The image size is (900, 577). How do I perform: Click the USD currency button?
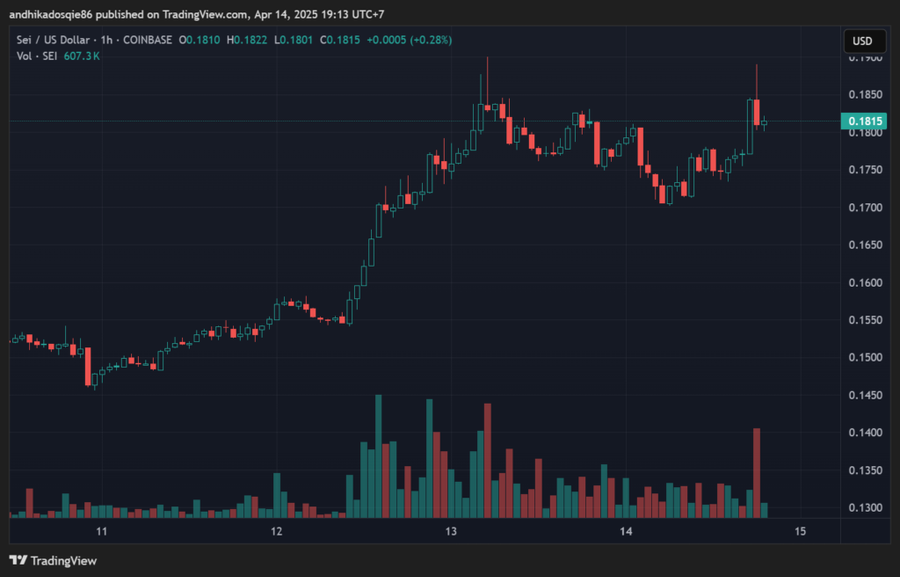[864, 41]
